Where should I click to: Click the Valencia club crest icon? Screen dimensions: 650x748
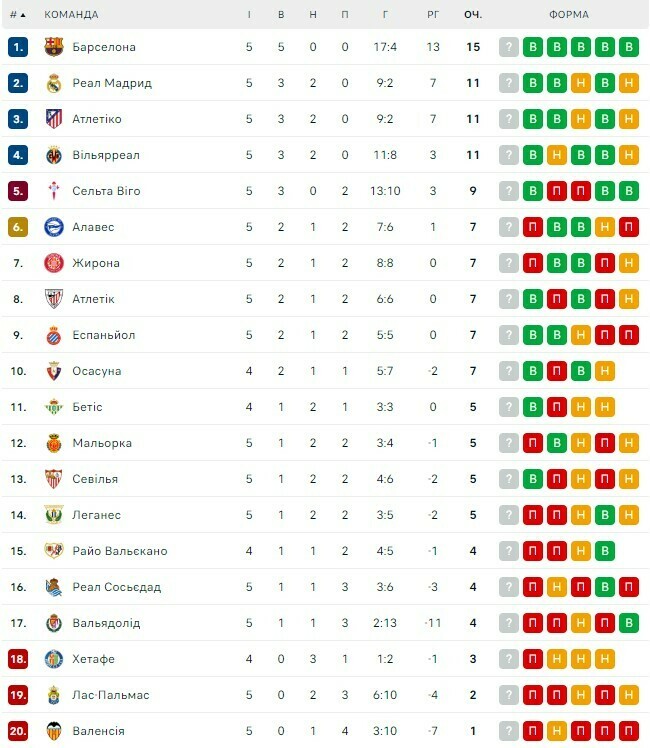[x=54, y=731]
